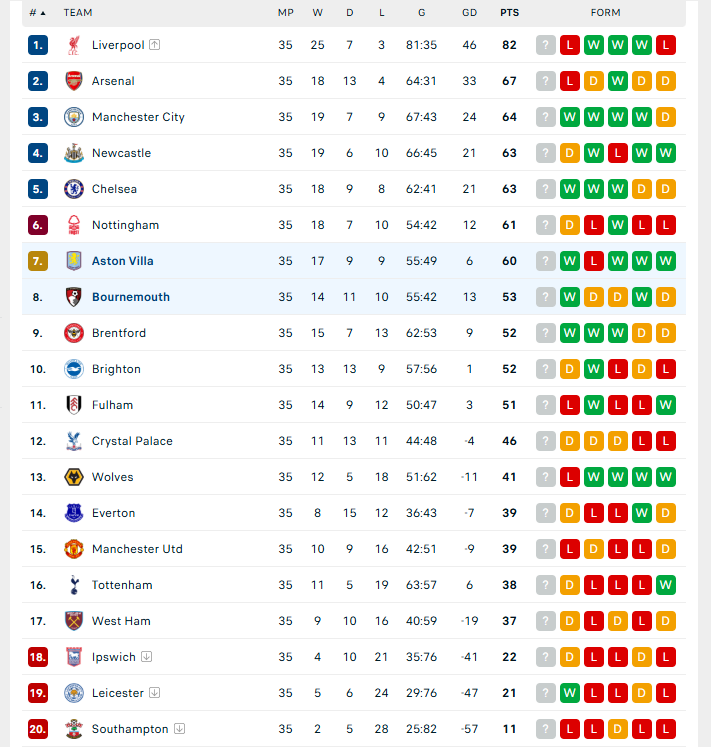Click Newcastle's red L form badge

618,153
